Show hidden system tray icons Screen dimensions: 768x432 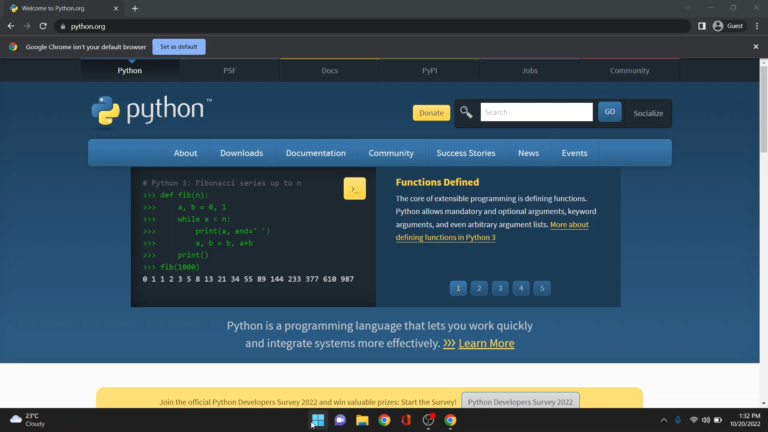(662, 420)
